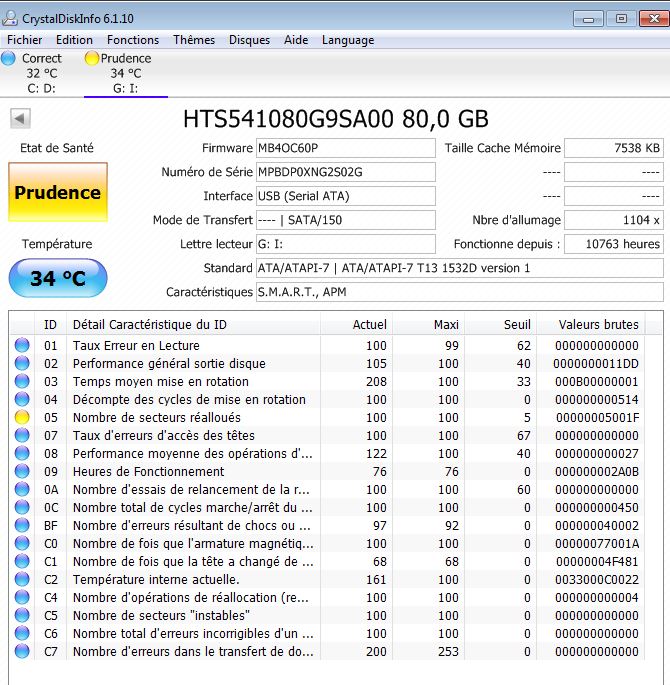Switch to the G: I: disk tab
Screen dimensions: 670x685
click(126, 88)
